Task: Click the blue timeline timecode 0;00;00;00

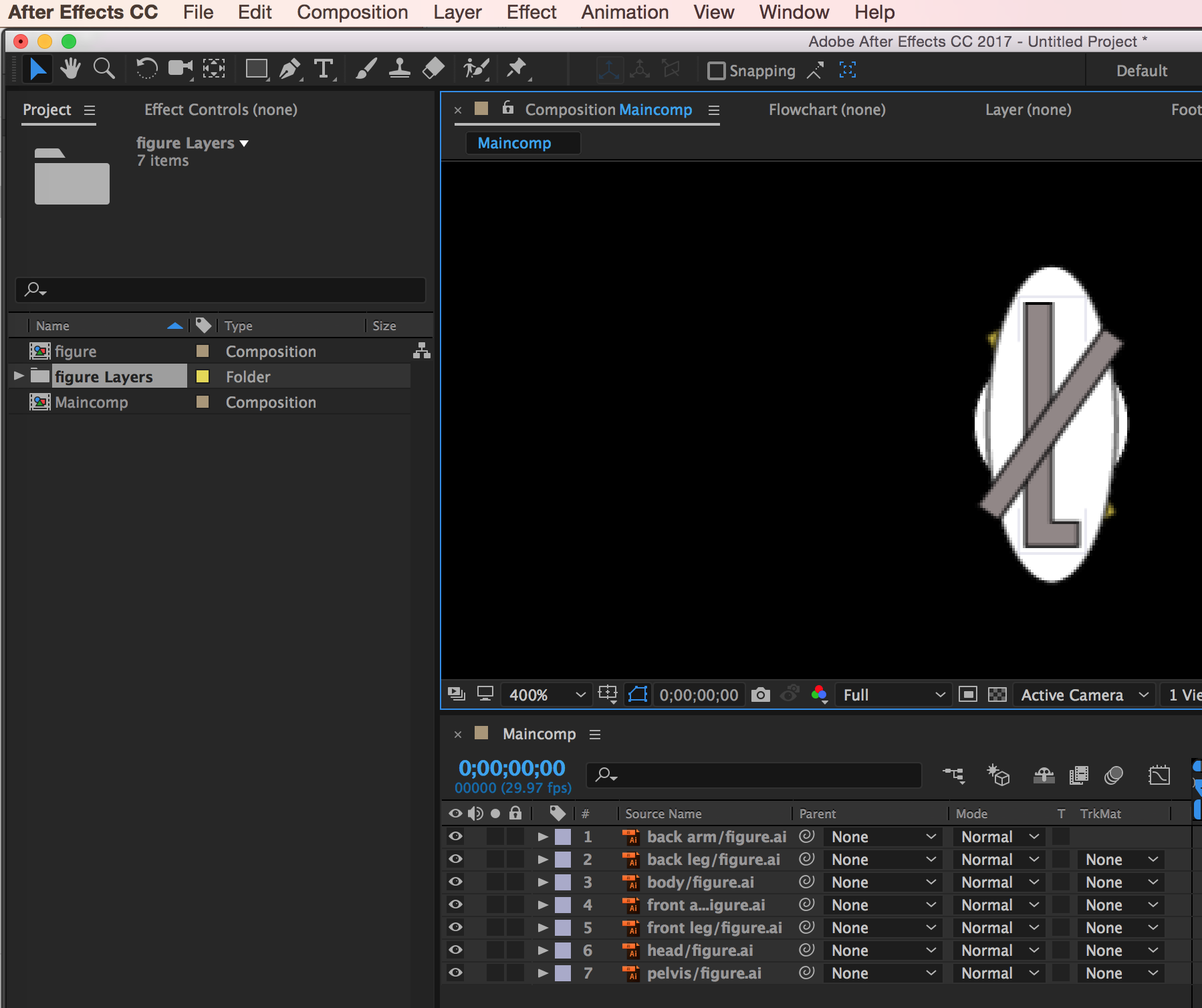Action: (x=511, y=768)
